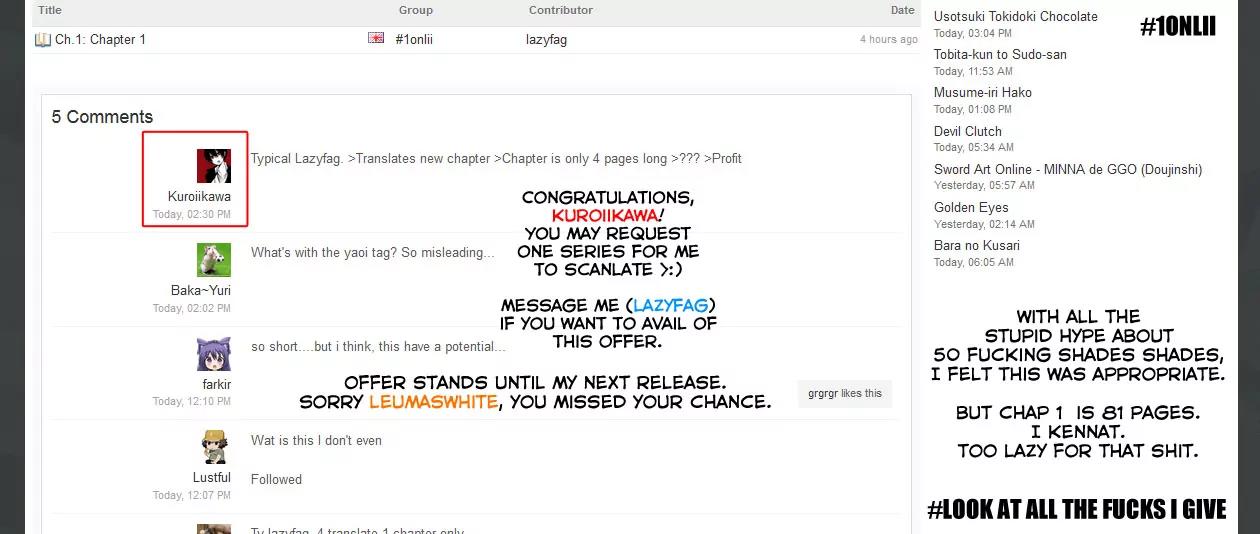Open the #1onlii group link
This screenshot has width=1260, height=534.
414,40
